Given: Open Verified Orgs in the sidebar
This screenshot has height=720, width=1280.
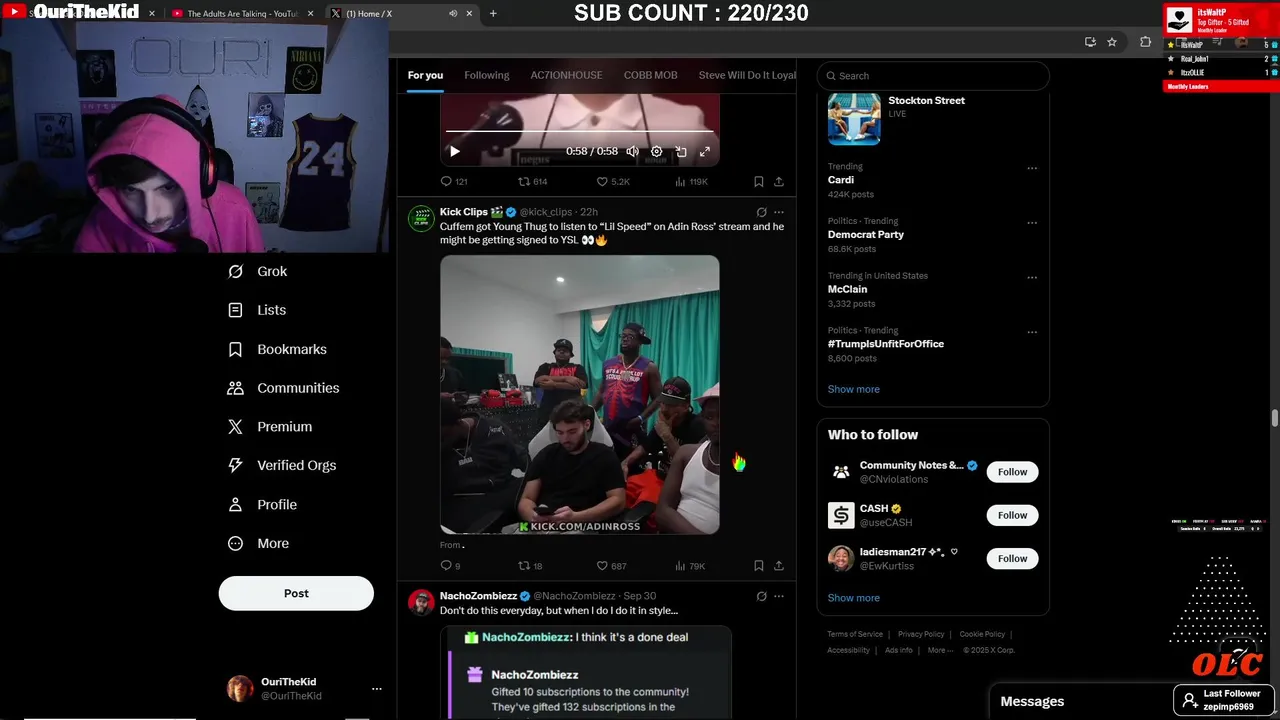Looking at the screenshot, I should (282, 465).
